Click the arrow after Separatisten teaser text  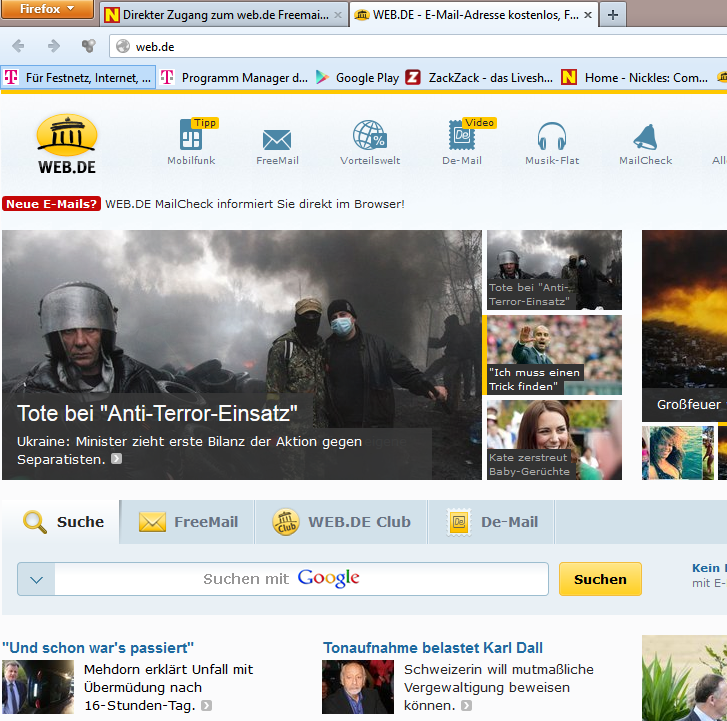[x=116, y=459]
